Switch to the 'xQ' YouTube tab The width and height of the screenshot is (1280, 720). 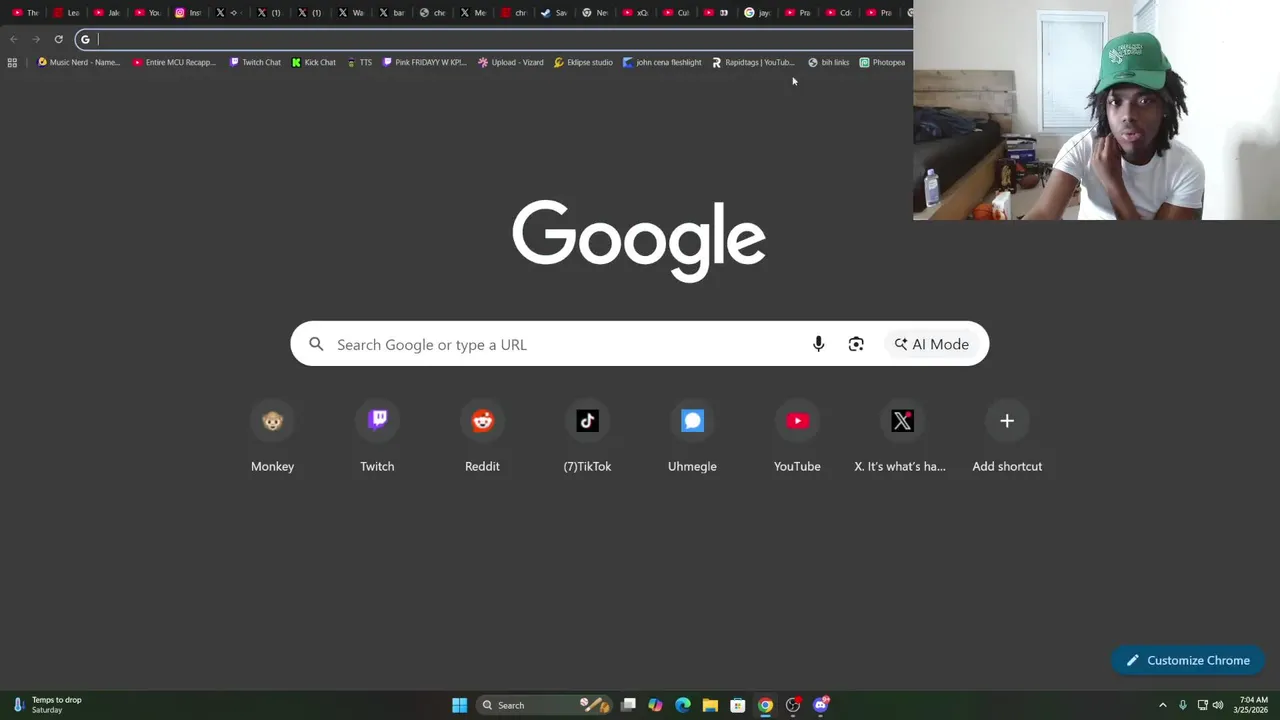(636, 13)
